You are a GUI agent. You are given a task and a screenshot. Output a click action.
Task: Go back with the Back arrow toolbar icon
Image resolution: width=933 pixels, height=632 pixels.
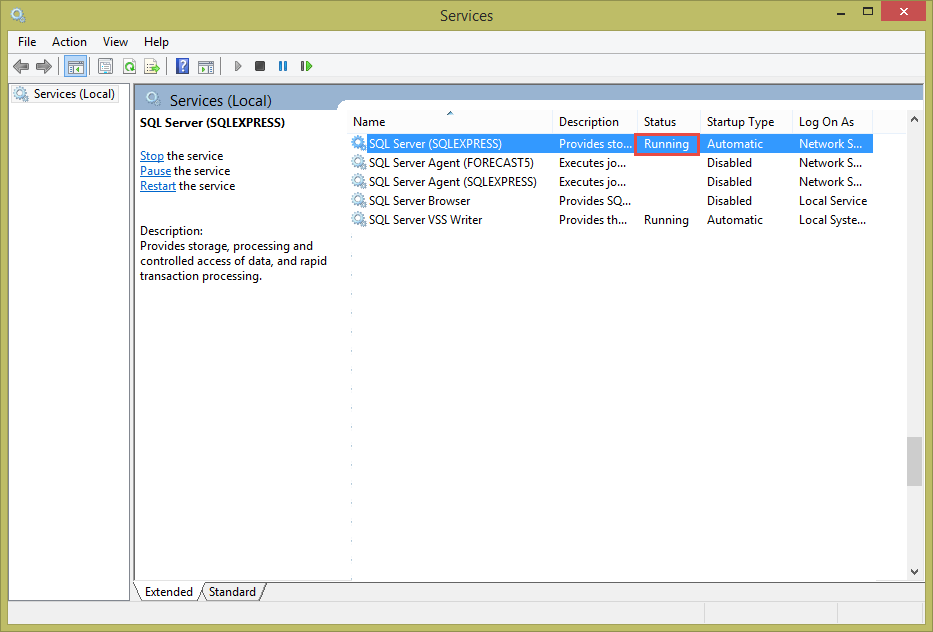[x=21, y=66]
